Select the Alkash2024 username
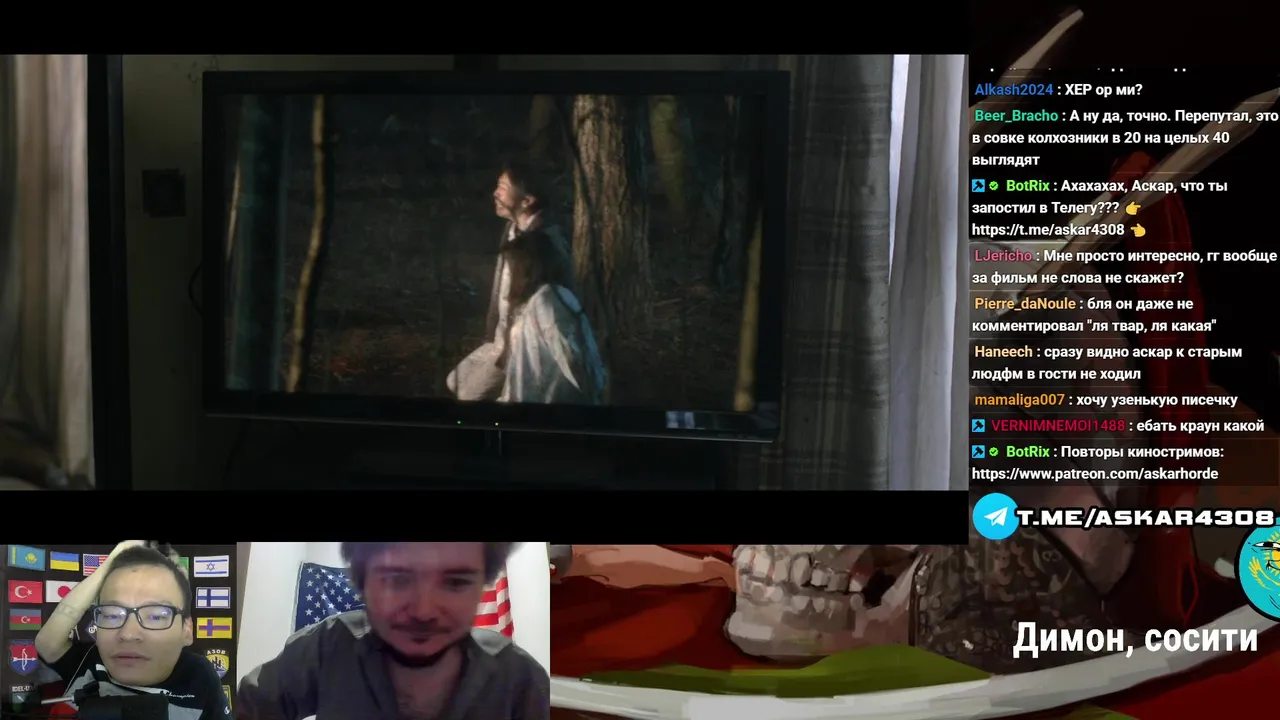The height and width of the screenshot is (720, 1280). pyautogui.click(x=1013, y=90)
